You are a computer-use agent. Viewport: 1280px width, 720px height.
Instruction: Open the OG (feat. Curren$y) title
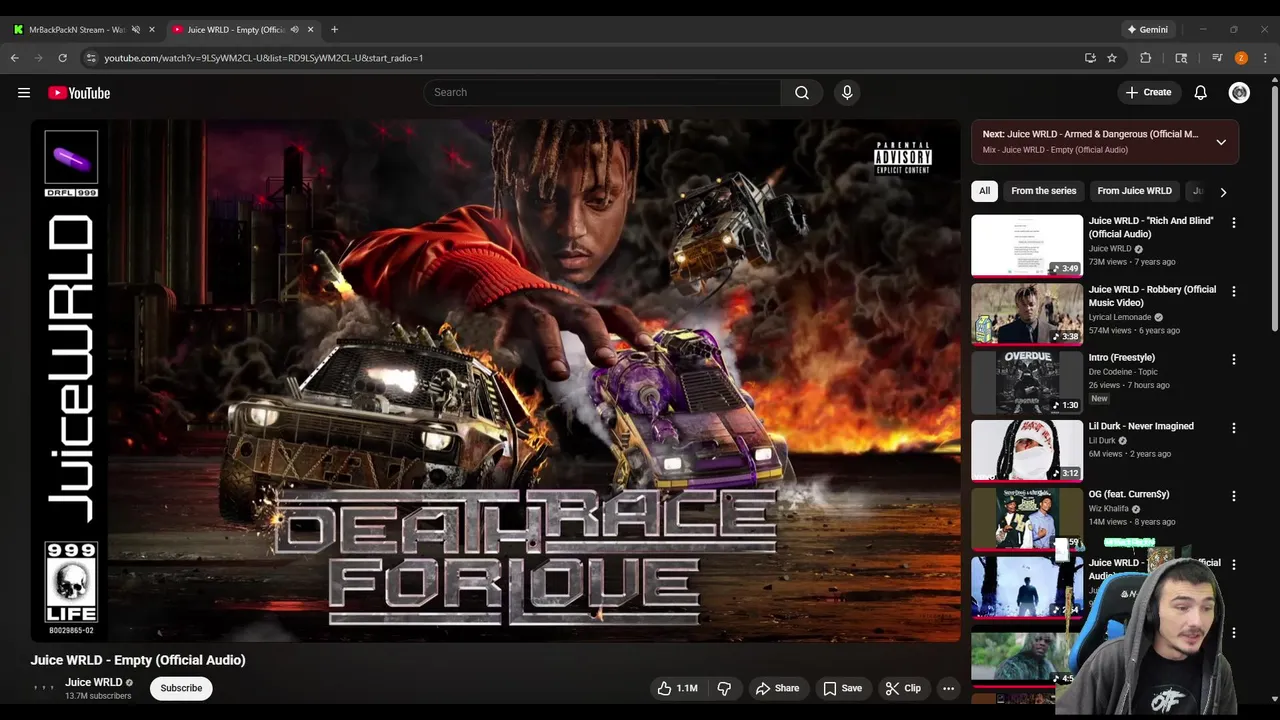[x=1129, y=494]
